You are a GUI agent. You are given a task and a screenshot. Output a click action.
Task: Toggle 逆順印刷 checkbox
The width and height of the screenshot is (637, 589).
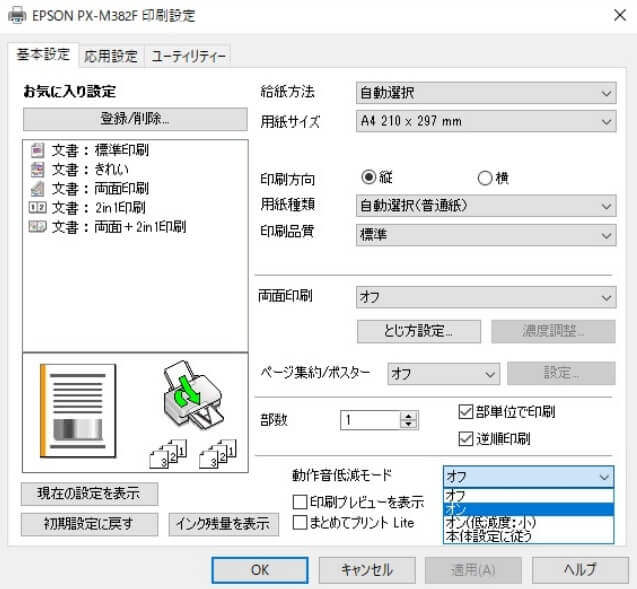click(466, 438)
